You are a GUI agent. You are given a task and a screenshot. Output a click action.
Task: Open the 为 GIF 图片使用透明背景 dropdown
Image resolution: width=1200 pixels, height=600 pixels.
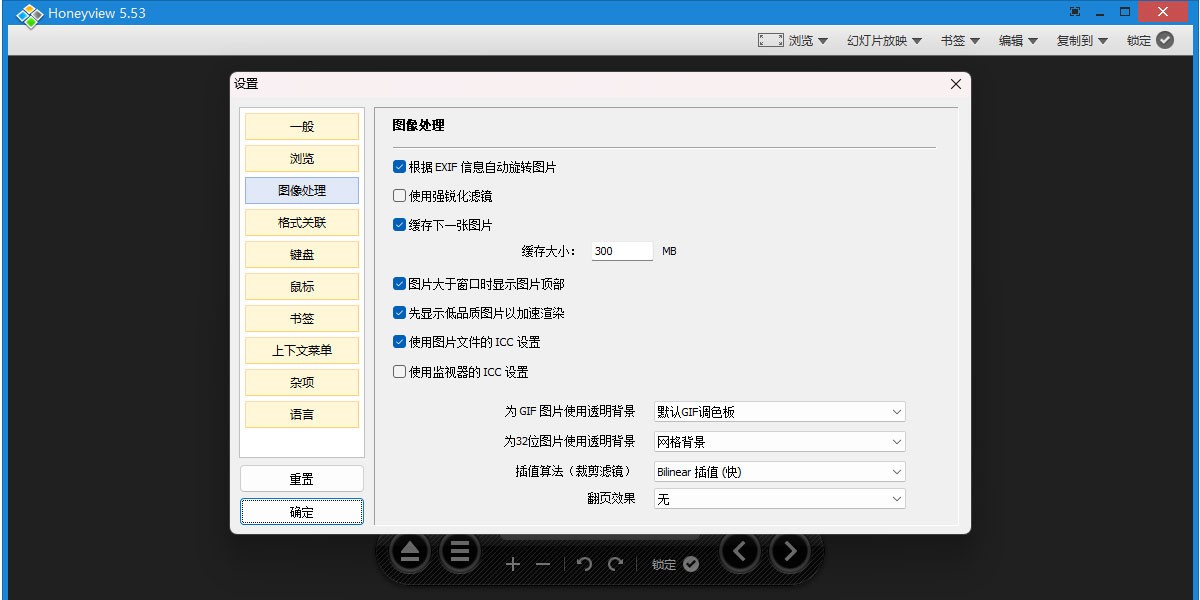779,412
